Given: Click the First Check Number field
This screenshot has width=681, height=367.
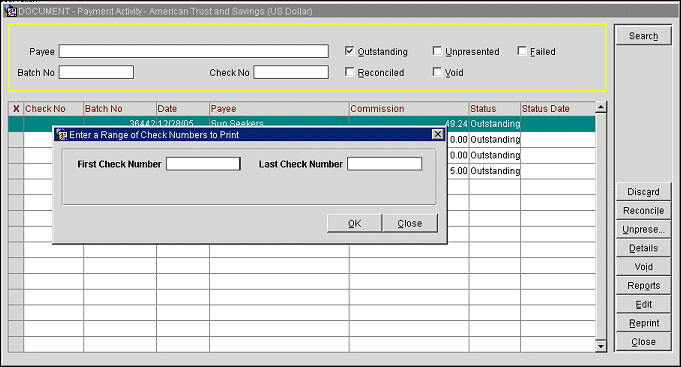Looking at the screenshot, I should point(203,164).
